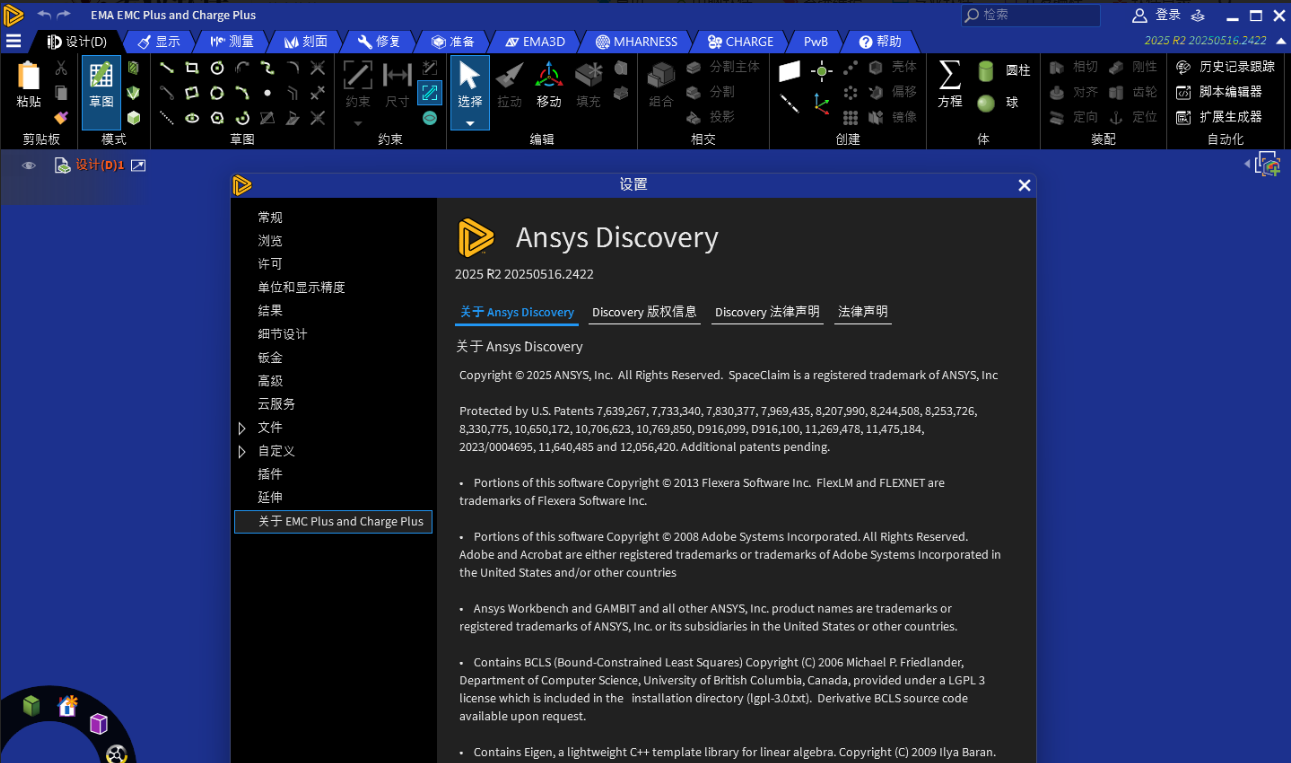Switch to 3D solid cube mode icon
The height and width of the screenshot is (763, 1291).
click(x=133, y=117)
